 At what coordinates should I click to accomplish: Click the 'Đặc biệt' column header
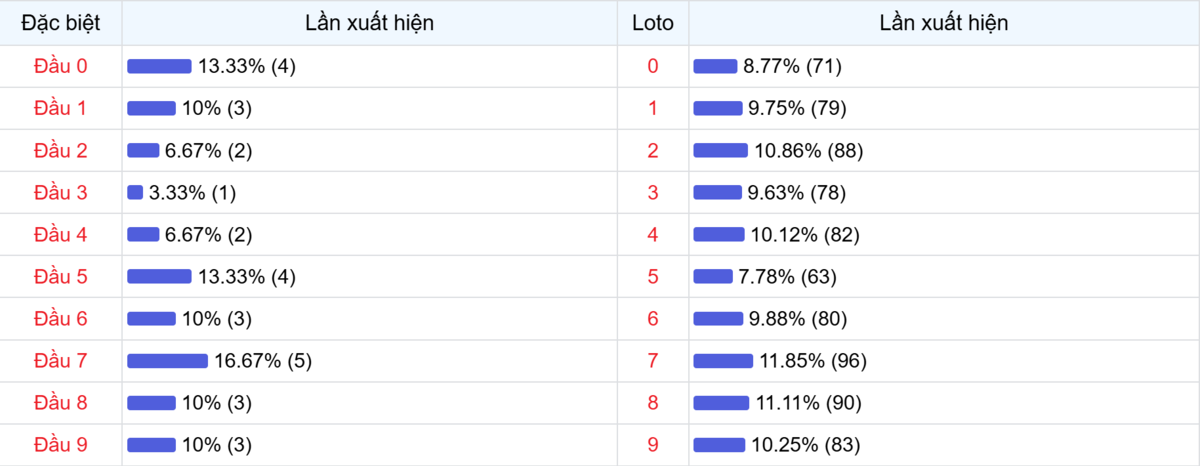tap(61, 22)
